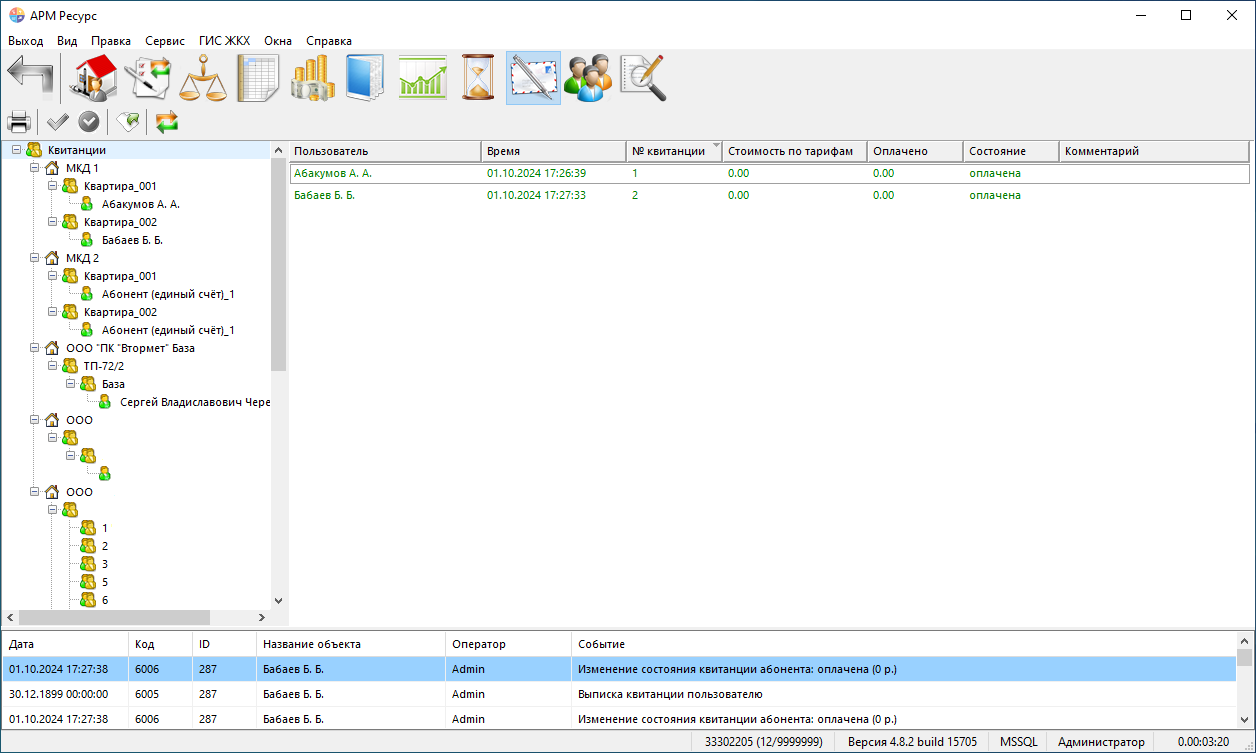
Task: Click the event log's scroll-down arrow
Action: coord(1244,720)
